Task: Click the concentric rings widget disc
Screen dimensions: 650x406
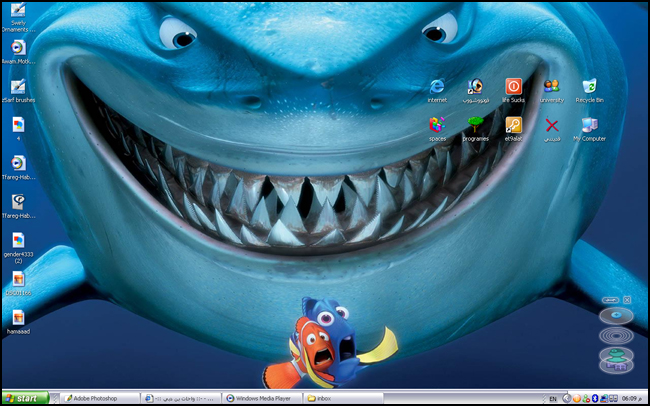Action: pos(616,335)
